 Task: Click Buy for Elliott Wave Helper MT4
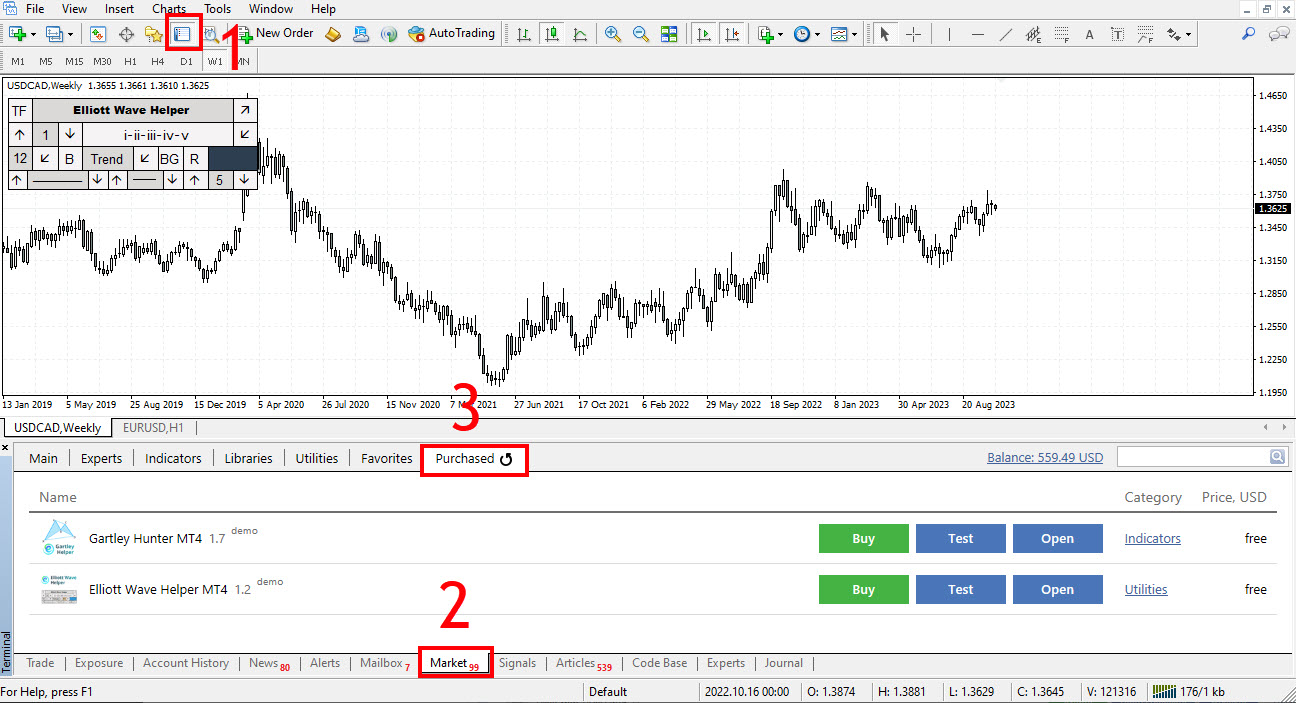[863, 589]
